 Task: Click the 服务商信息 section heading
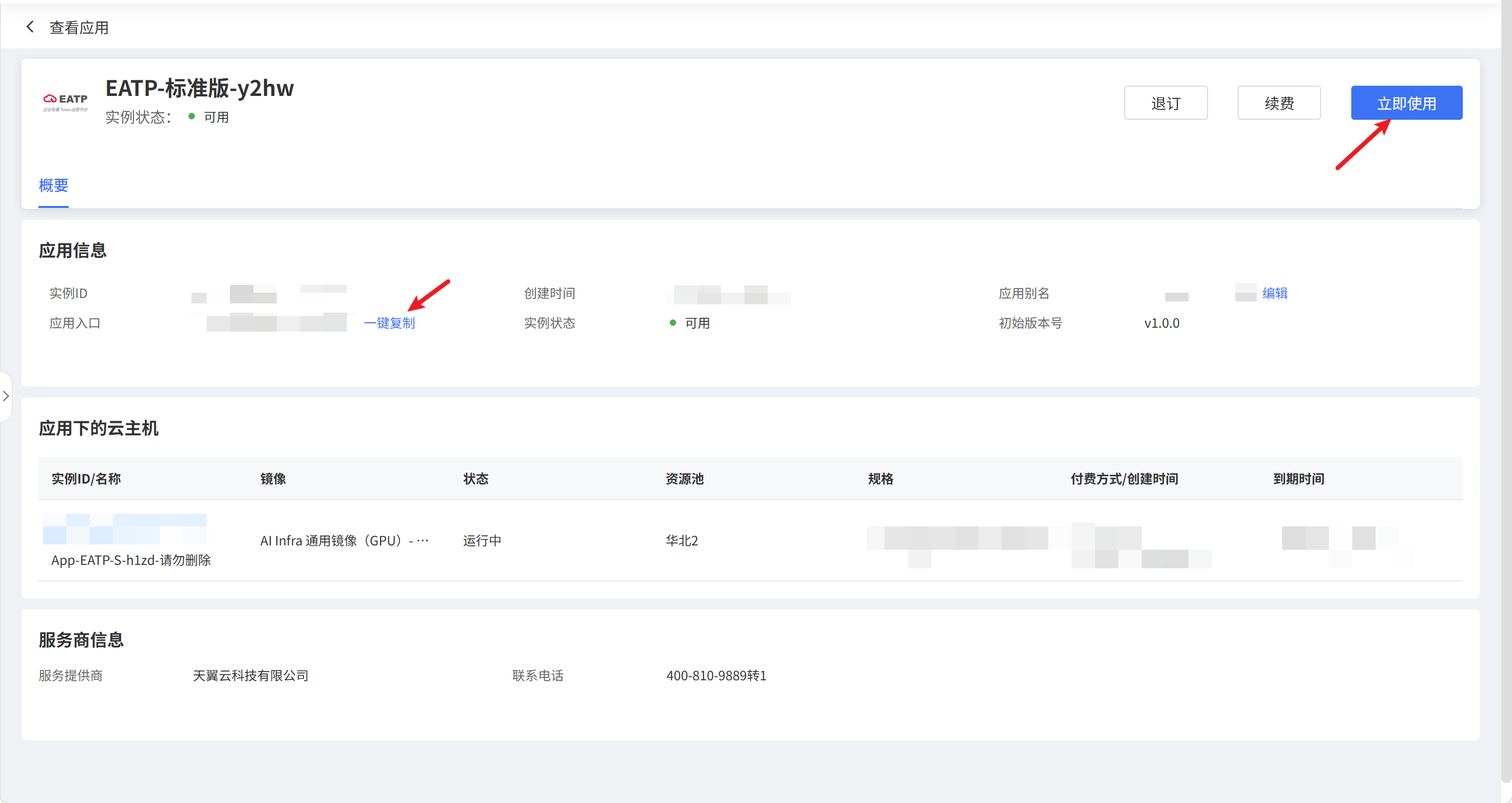(81, 640)
